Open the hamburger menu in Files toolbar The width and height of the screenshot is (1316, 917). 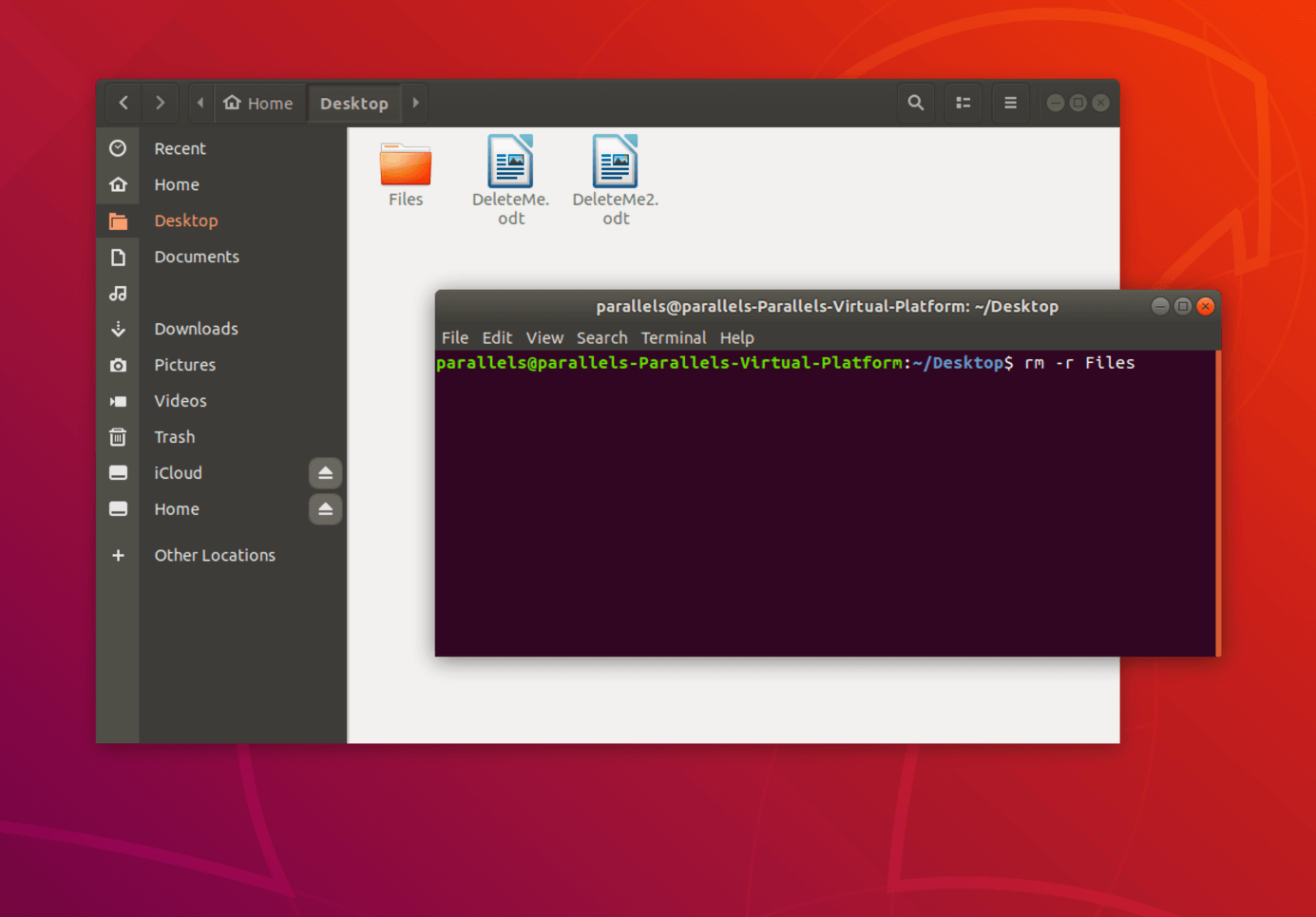pos(1010,103)
